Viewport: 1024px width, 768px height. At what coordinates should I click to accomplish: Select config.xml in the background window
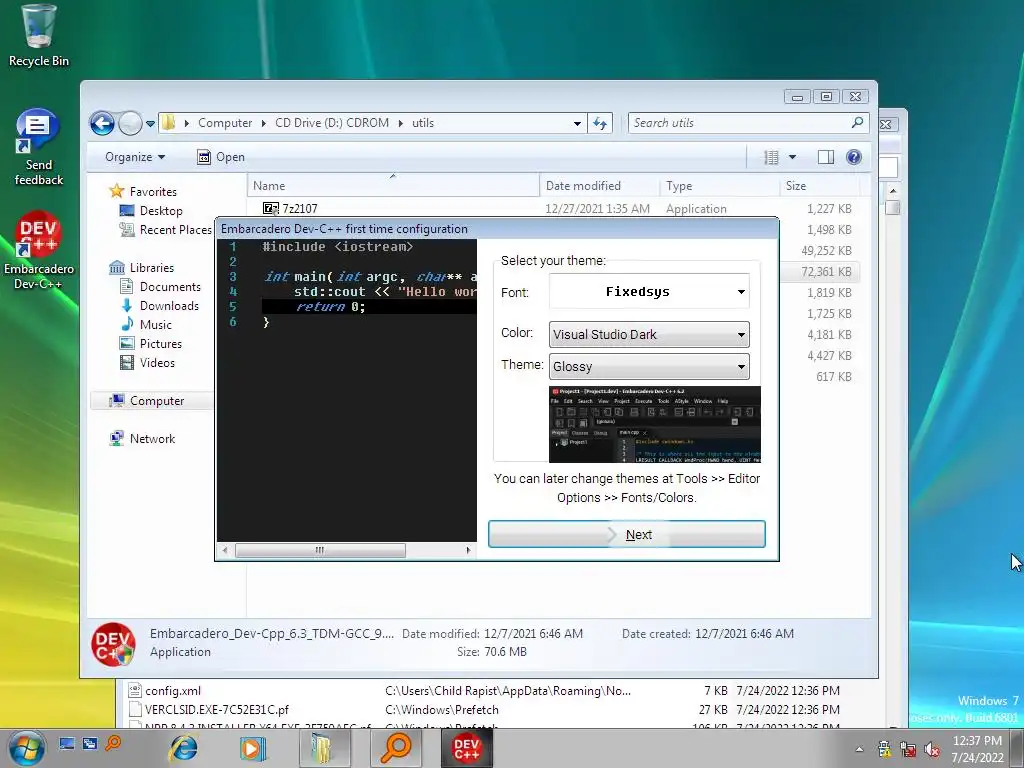pyautogui.click(x=172, y=690)
